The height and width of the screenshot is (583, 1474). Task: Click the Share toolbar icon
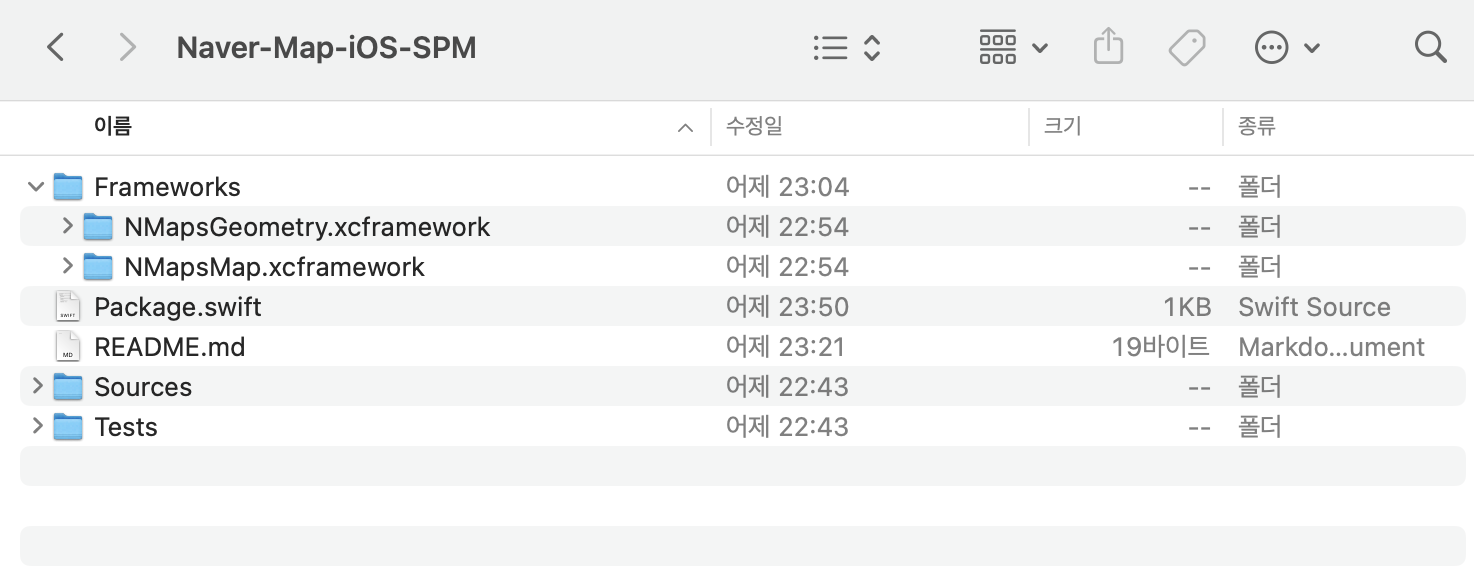1109,47
